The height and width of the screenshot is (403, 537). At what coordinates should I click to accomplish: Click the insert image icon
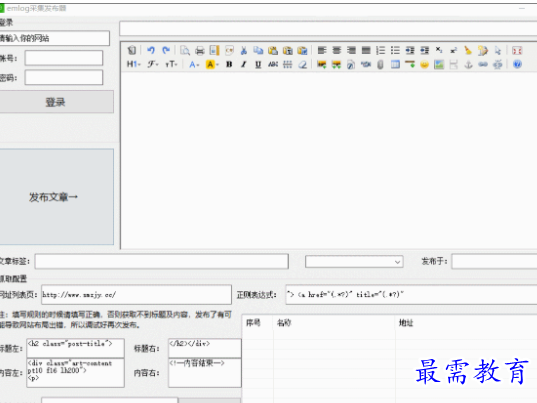tap(321, 64)
